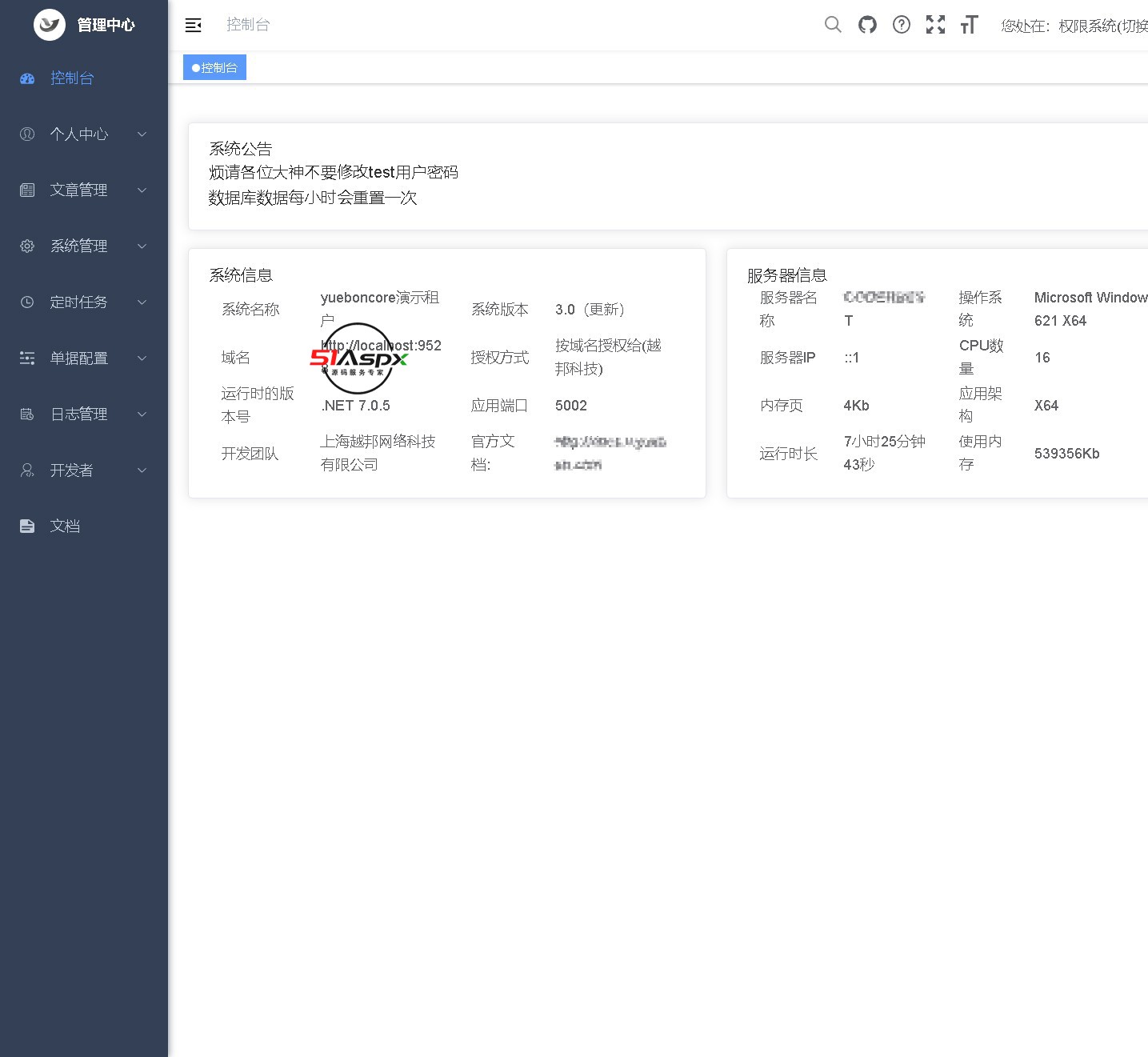Click the 开发者 person icon
Viewport: 1148px width, 1057px height.
27,470
